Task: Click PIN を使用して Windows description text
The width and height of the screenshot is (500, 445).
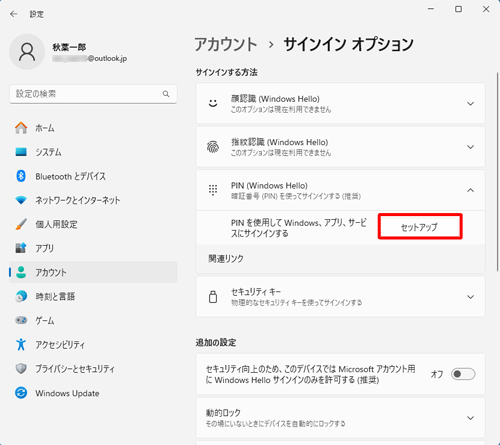Action: coord(299,228)
